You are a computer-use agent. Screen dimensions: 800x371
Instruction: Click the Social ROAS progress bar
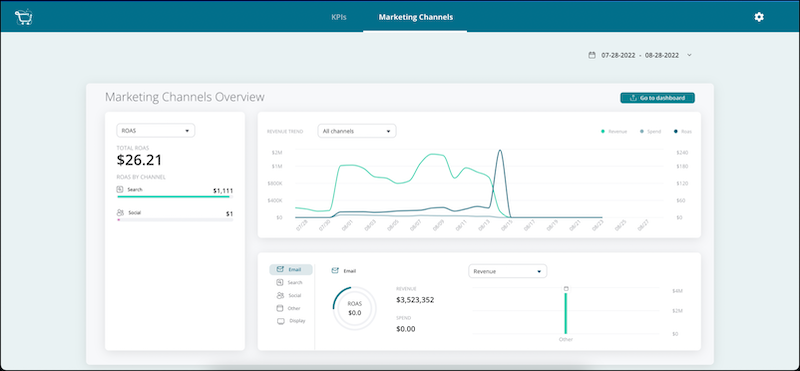pos(175,220)
